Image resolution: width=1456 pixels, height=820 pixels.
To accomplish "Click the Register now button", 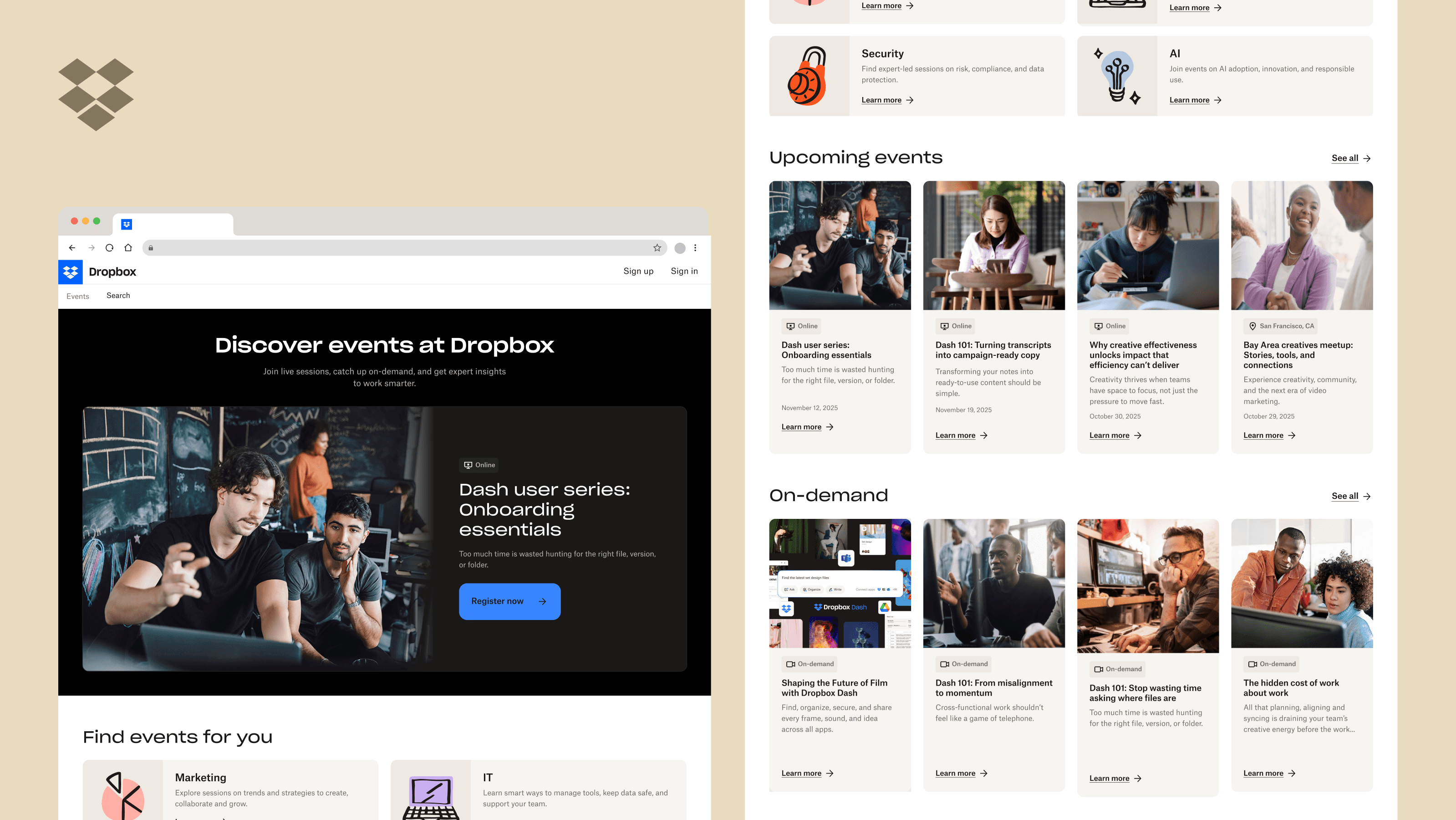I will click(509, 601).
